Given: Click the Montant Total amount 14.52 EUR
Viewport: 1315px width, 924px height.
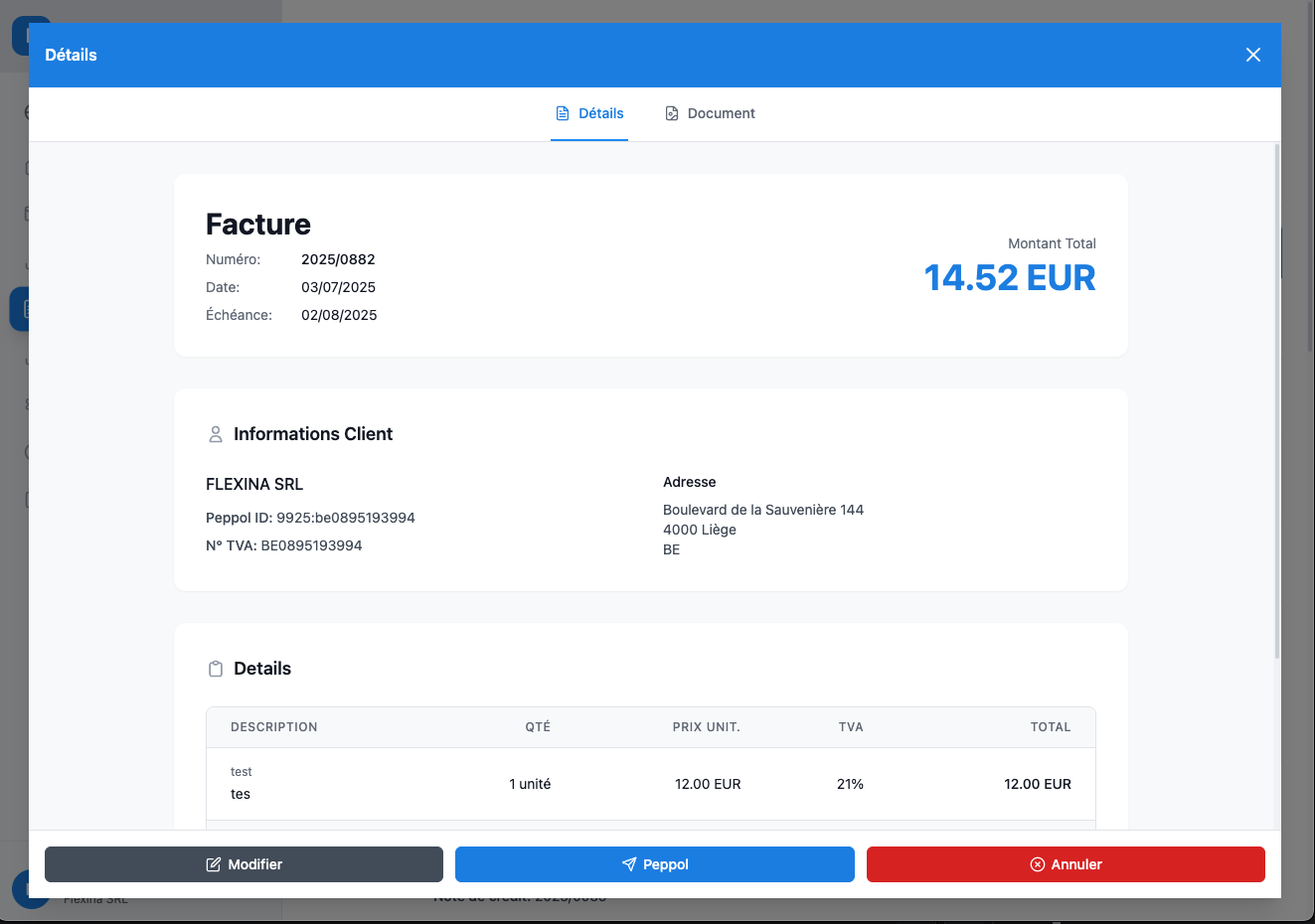Looking at the screenshot, I should pos(1009,277).
